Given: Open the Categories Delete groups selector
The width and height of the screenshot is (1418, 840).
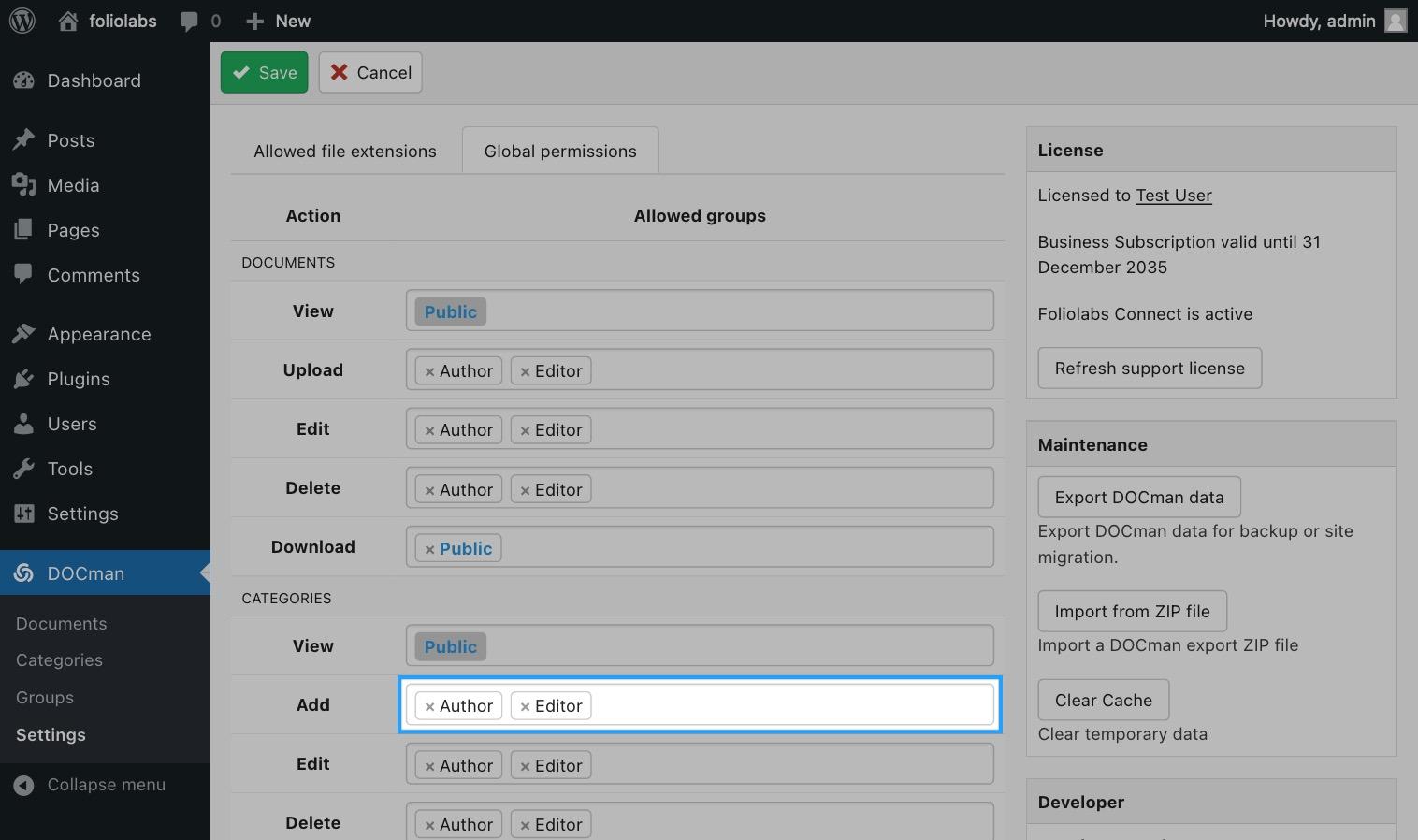Looking at the screenshot, I should (700, 821).
